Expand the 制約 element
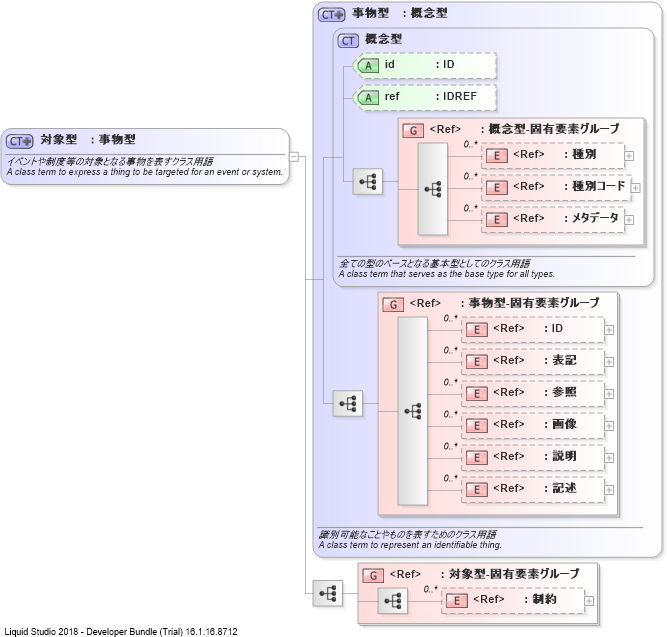667x637 pixels. click(x=589, y=601)
